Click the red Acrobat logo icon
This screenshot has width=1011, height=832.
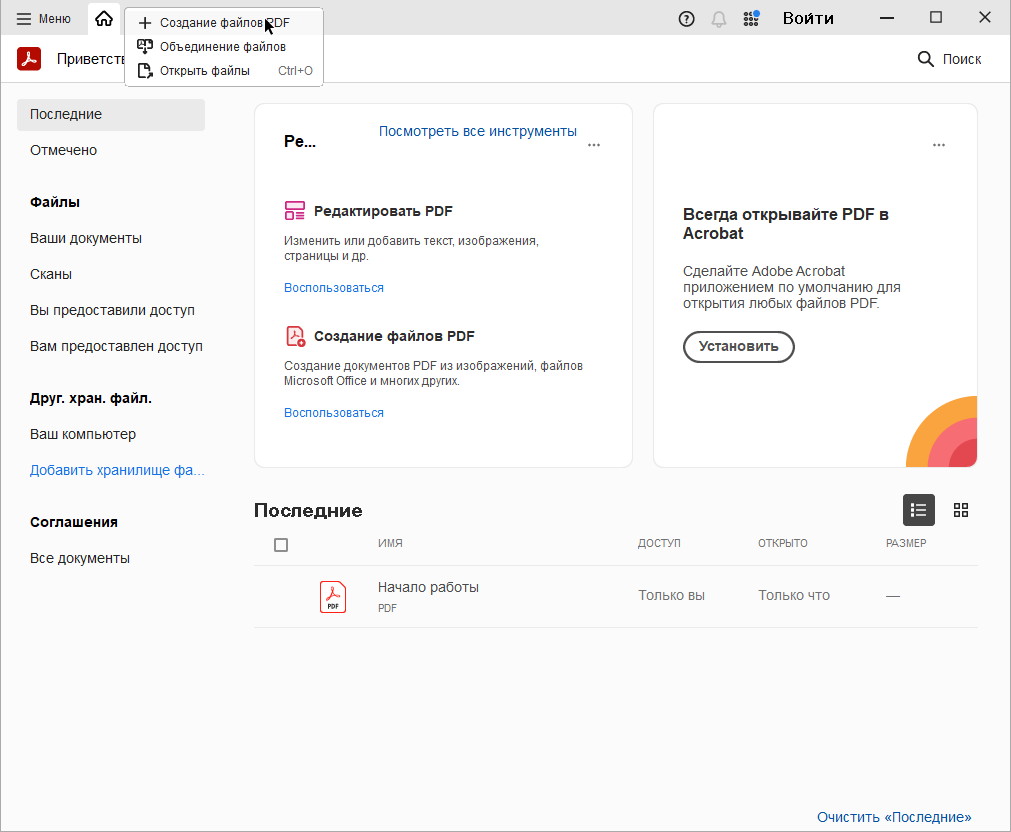click(29, 59)
